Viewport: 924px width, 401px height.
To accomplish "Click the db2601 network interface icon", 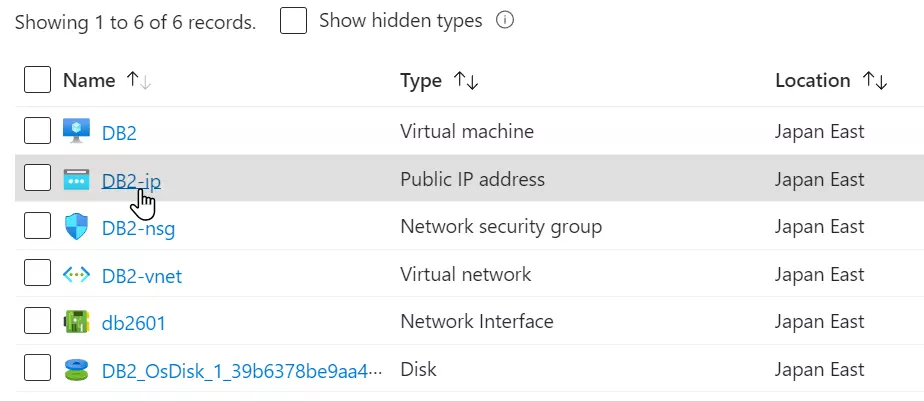I will [77, 322].
